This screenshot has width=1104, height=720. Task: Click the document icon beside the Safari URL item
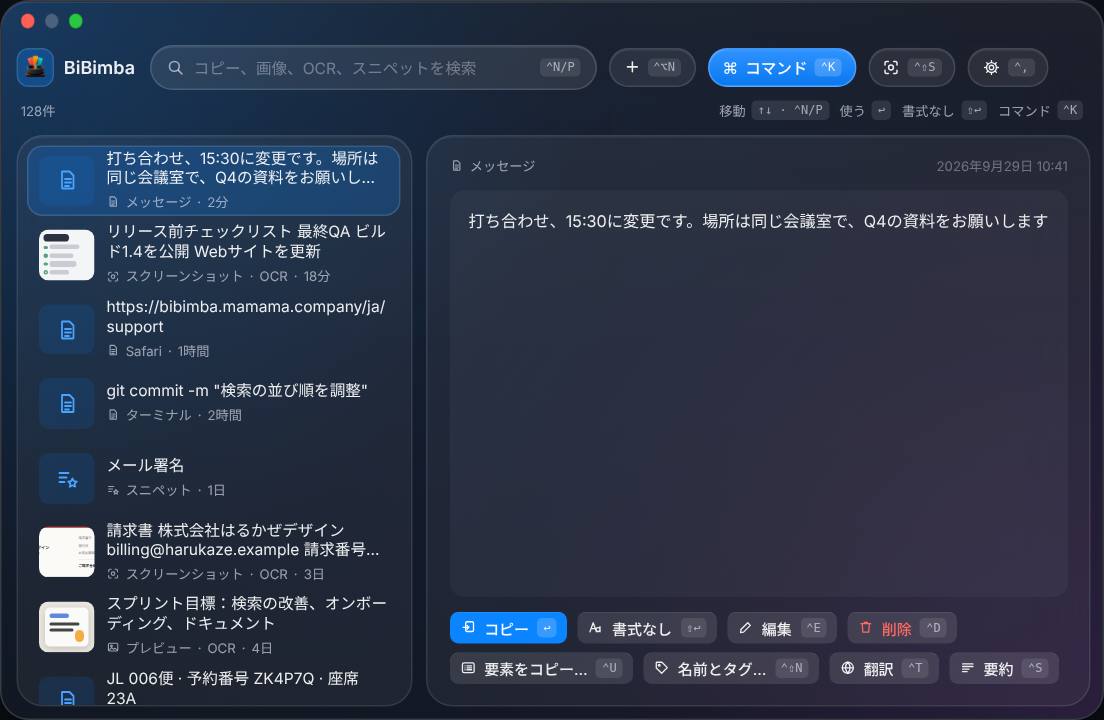[x=67, y=329]
